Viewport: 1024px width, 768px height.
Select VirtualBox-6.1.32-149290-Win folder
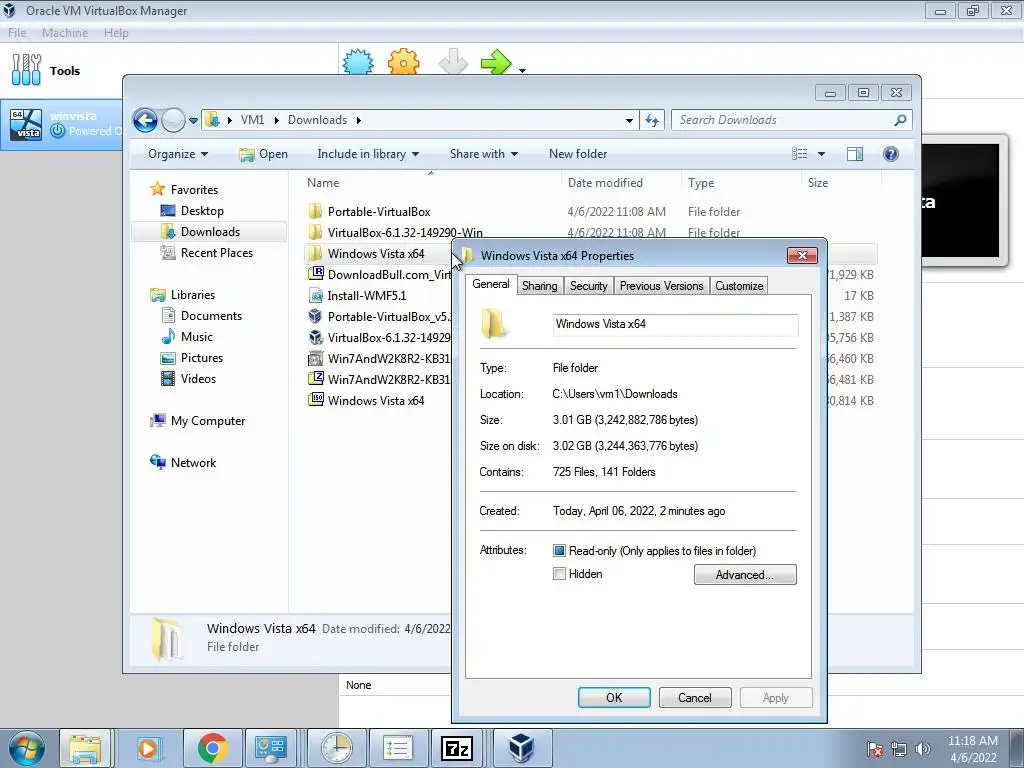click(405, 232)
